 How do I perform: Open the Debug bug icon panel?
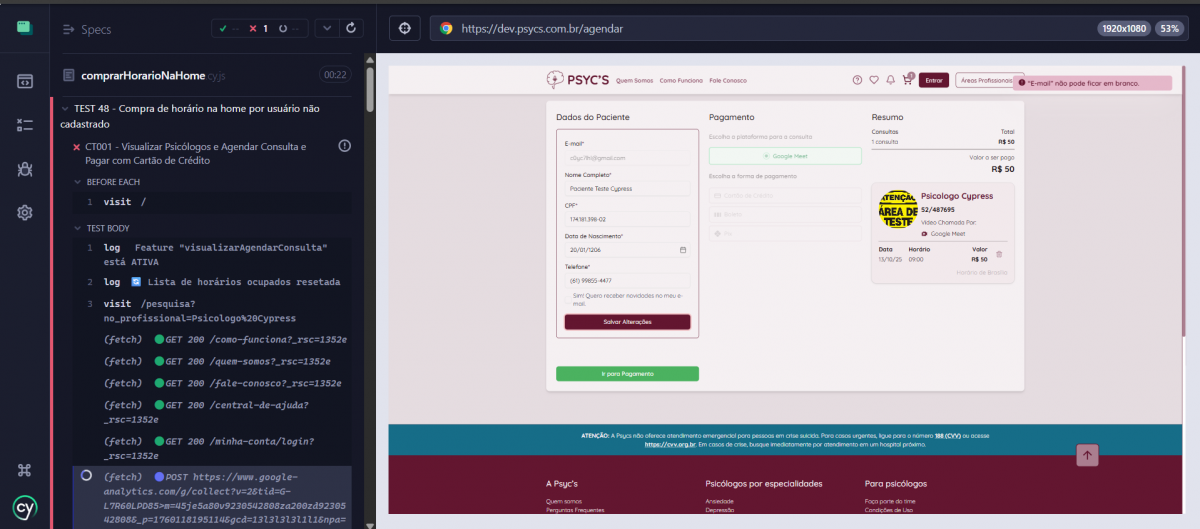pos(25,169)
